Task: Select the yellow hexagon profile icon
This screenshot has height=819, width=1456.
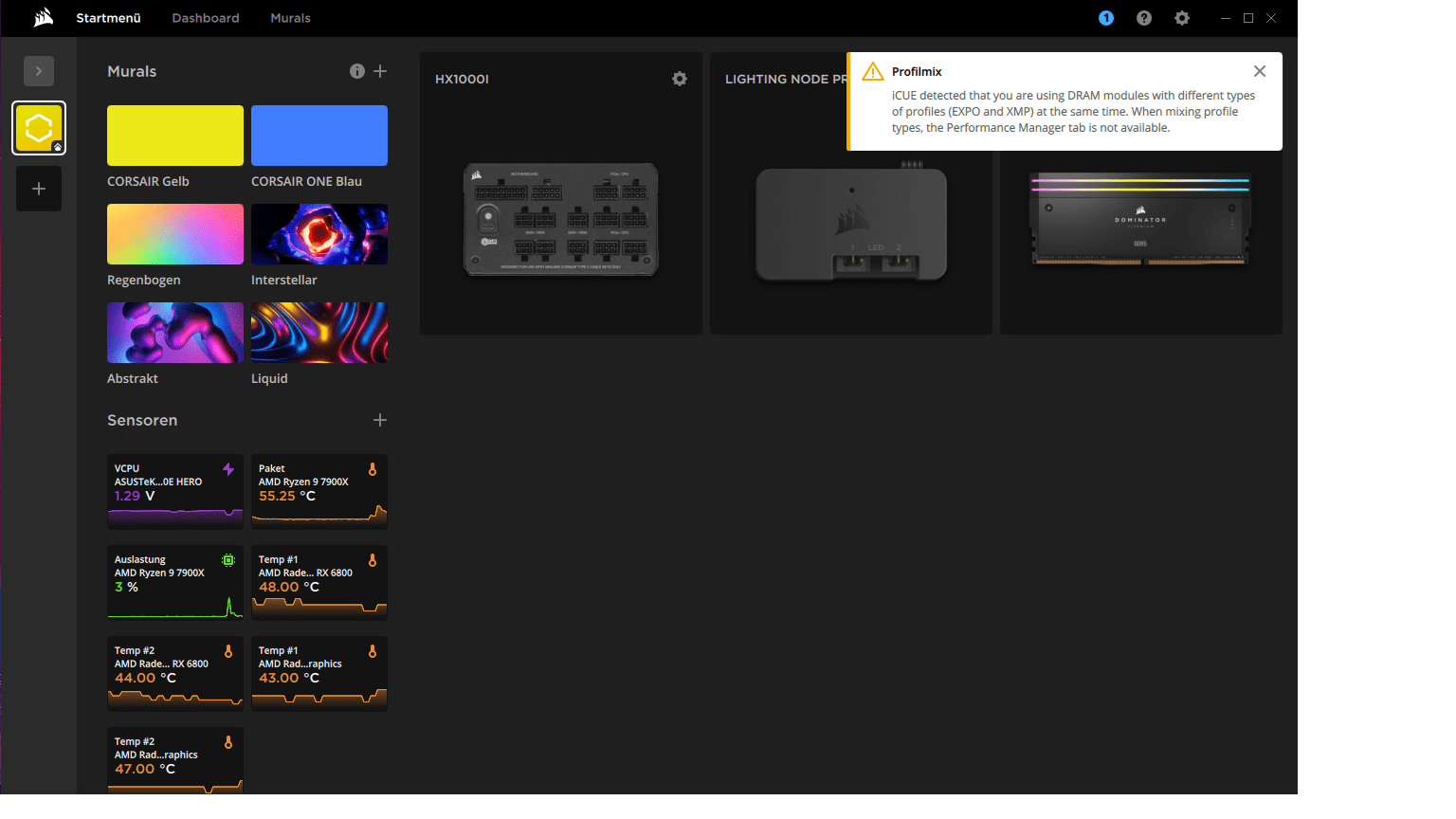Action: [39, 128]
